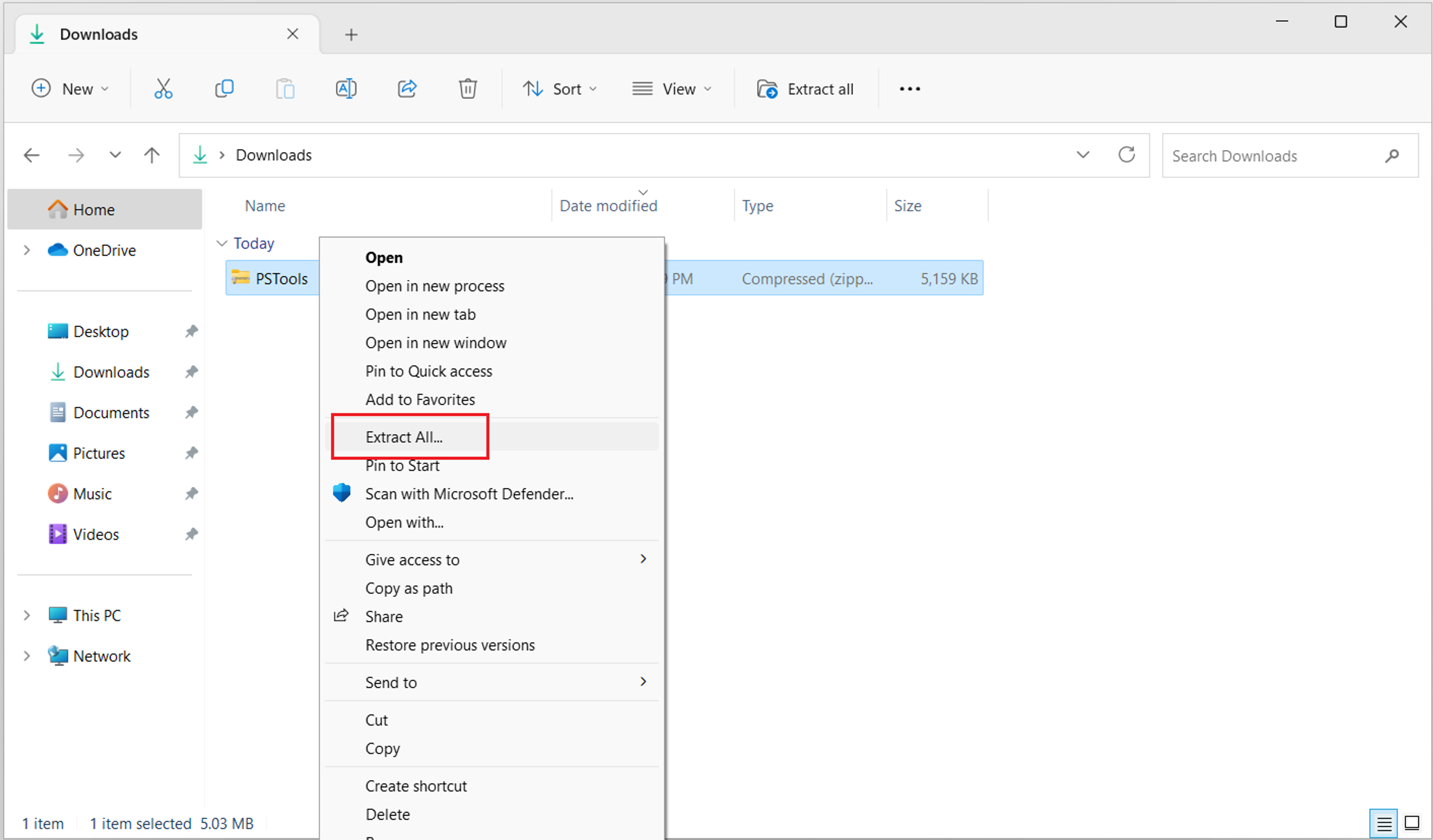Screen dimensions: 1433x840
Task: Unpin Desktop from Quick access
Action: (191, 331)
